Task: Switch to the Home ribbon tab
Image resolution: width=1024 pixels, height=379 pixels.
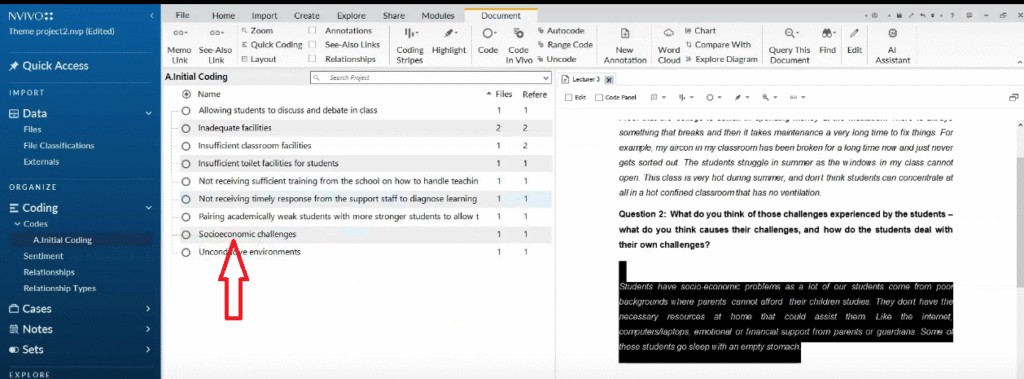Action: tap(223, 16)
